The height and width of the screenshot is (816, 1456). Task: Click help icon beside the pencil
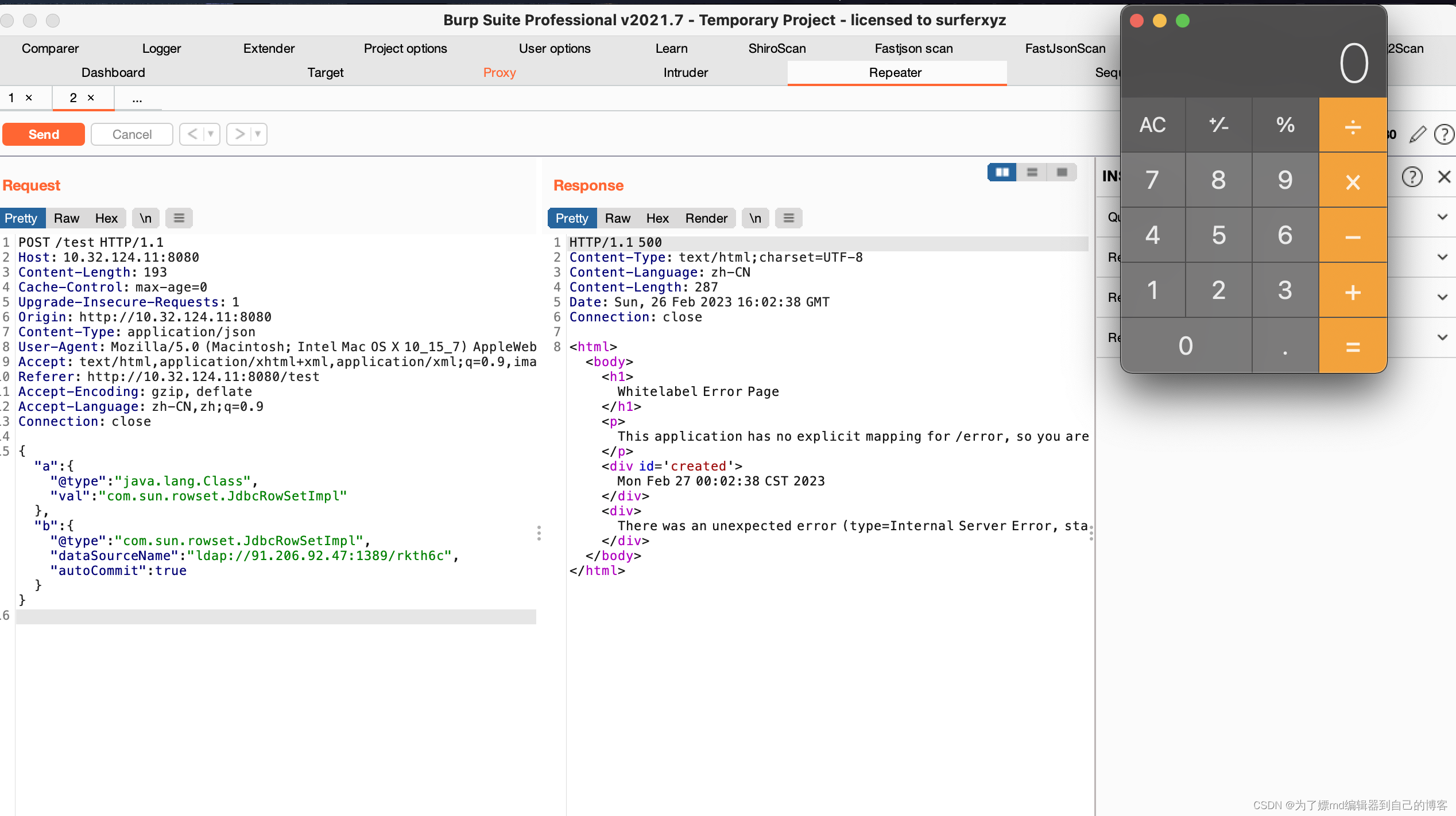tap(1444, 135)
